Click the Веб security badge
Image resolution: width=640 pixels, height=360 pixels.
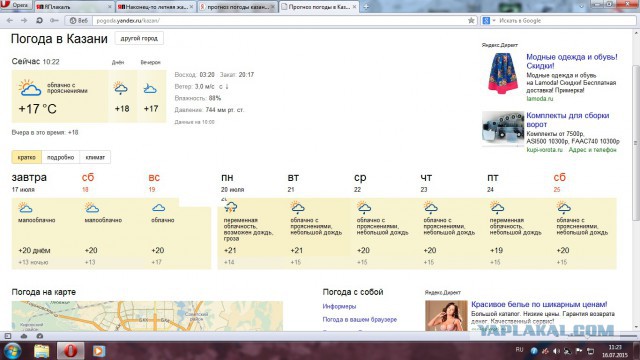pos(78,20)
